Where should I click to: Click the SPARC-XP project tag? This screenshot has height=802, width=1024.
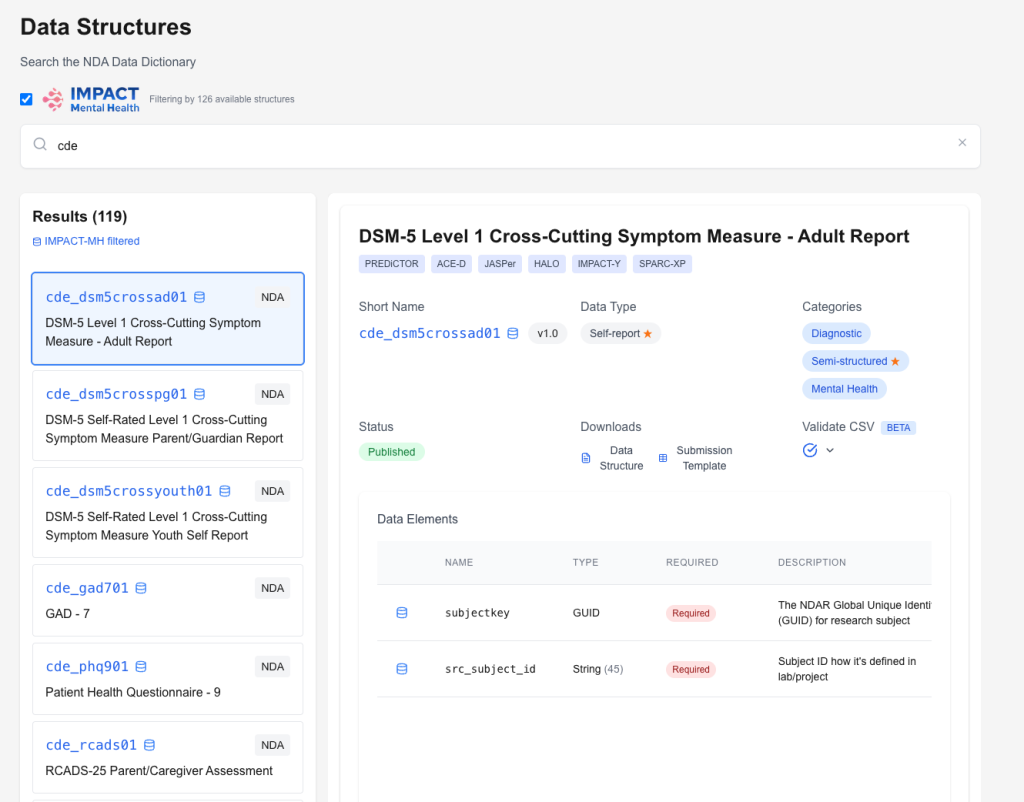pos(661,264)
